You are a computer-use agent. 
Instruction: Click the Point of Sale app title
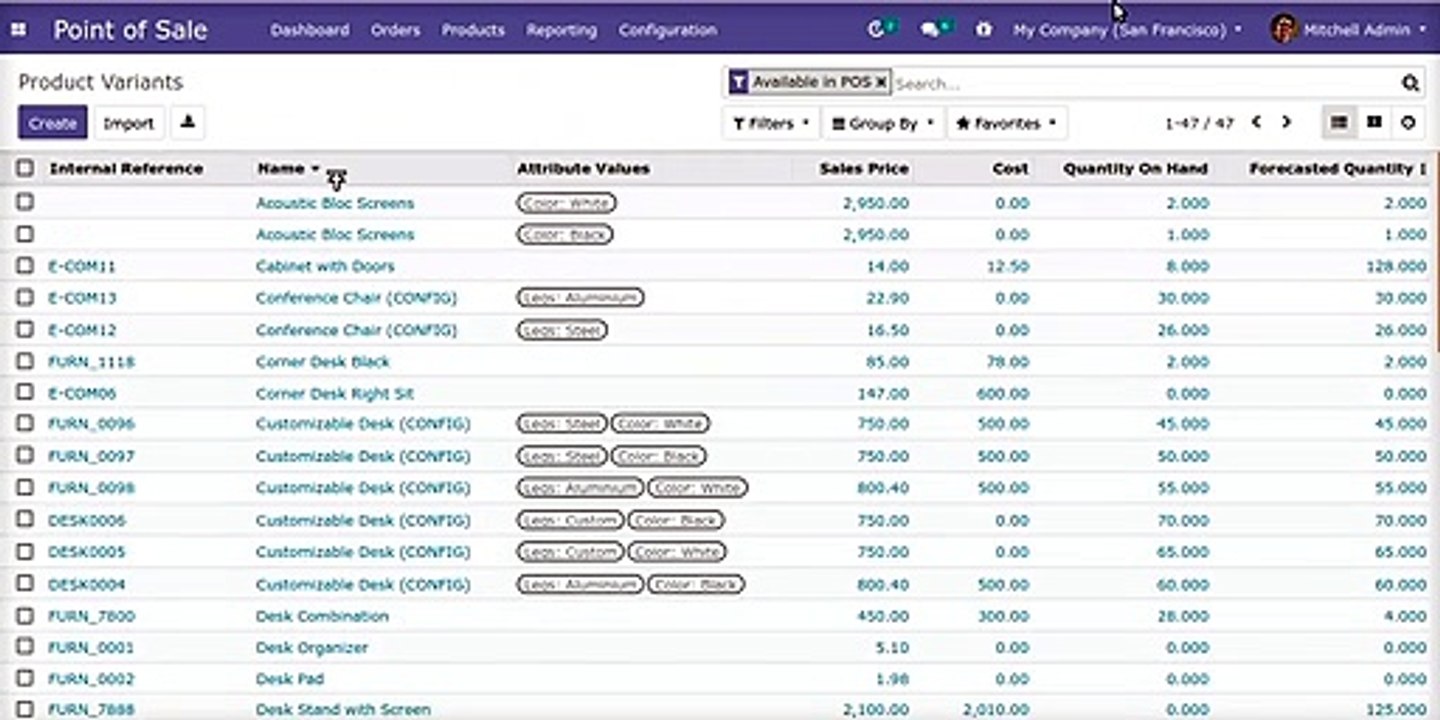coord(130,29)
